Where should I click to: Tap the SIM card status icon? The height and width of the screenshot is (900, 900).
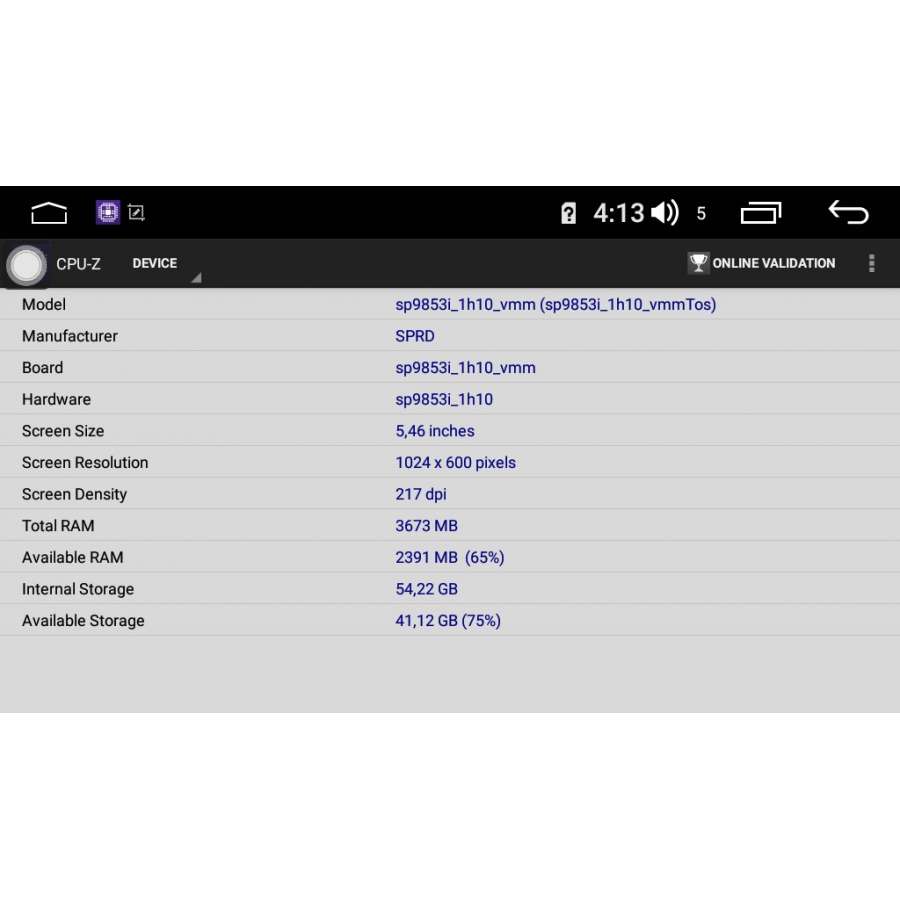click(568, 214)
